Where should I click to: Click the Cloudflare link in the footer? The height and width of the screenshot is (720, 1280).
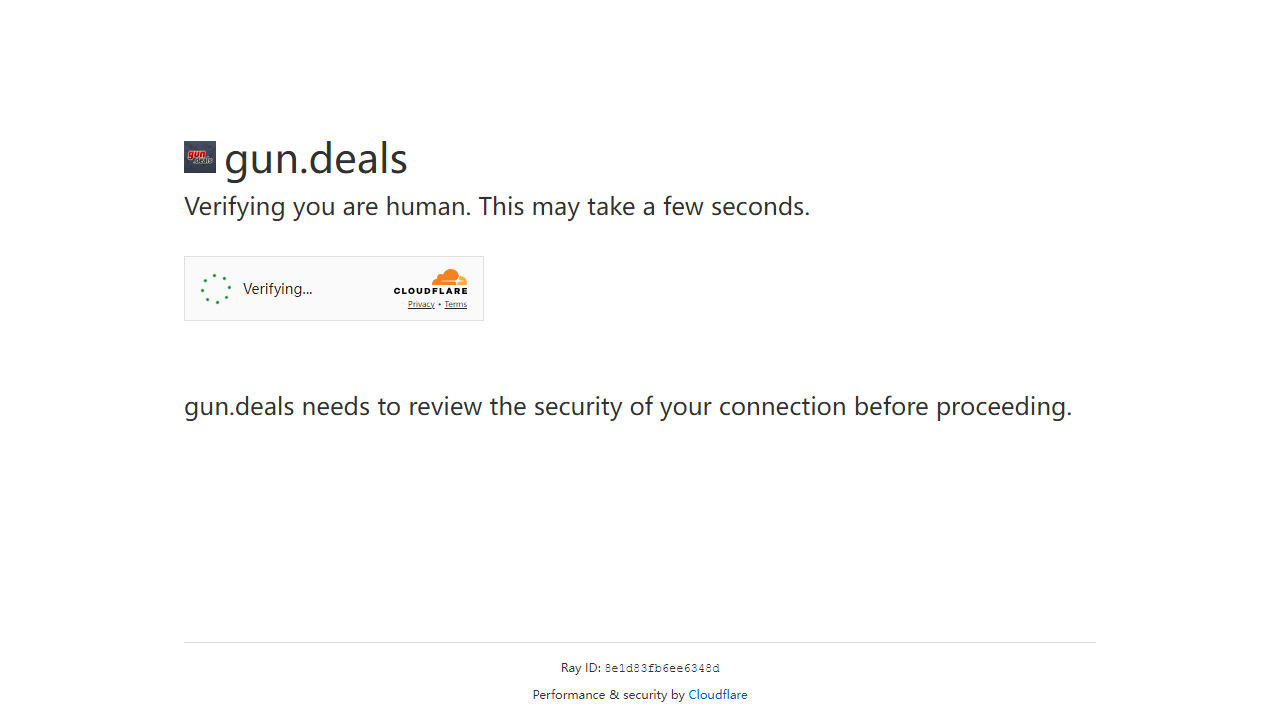tap(718, 694)
